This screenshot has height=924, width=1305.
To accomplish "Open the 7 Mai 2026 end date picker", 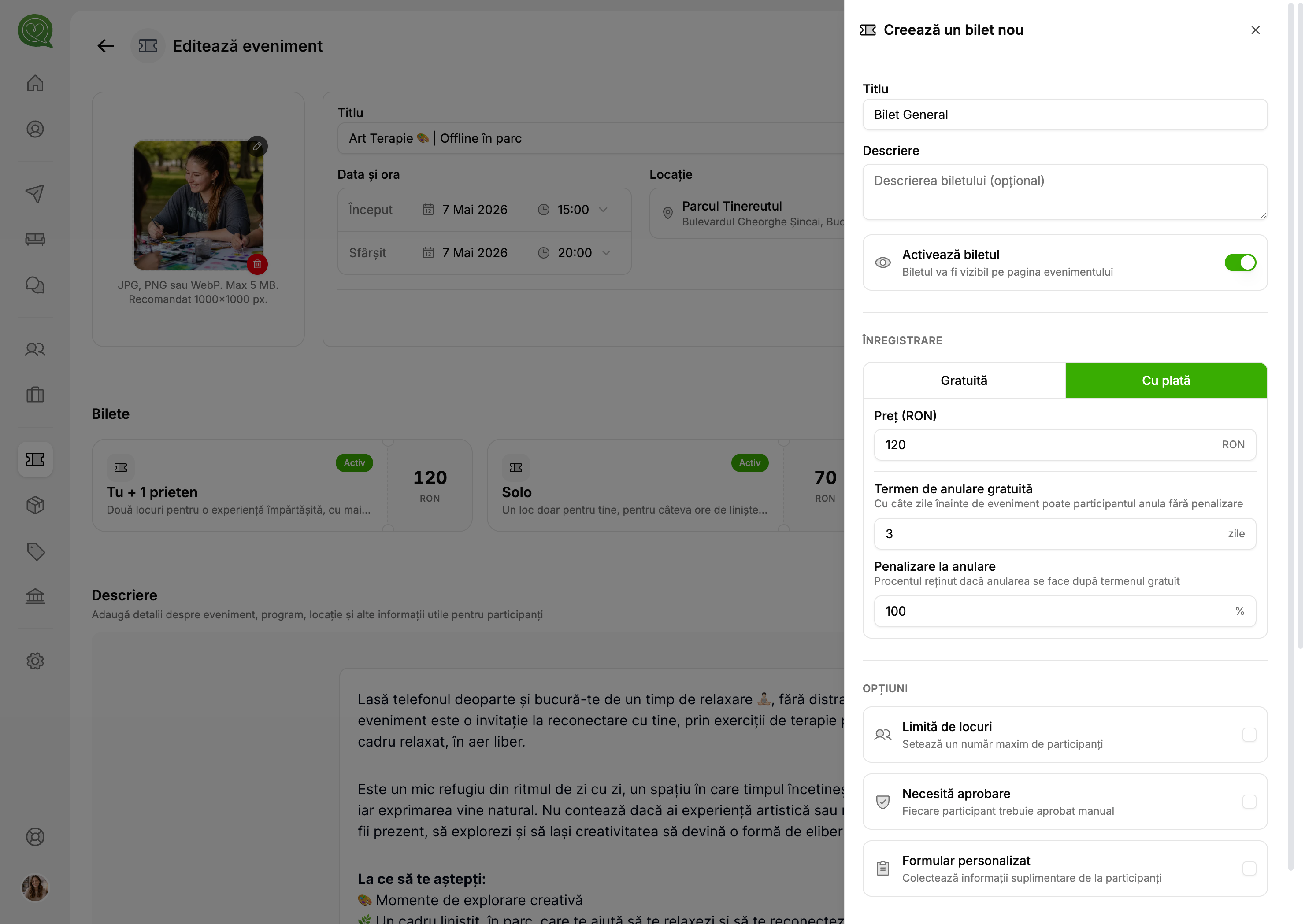I will point(466,253).
